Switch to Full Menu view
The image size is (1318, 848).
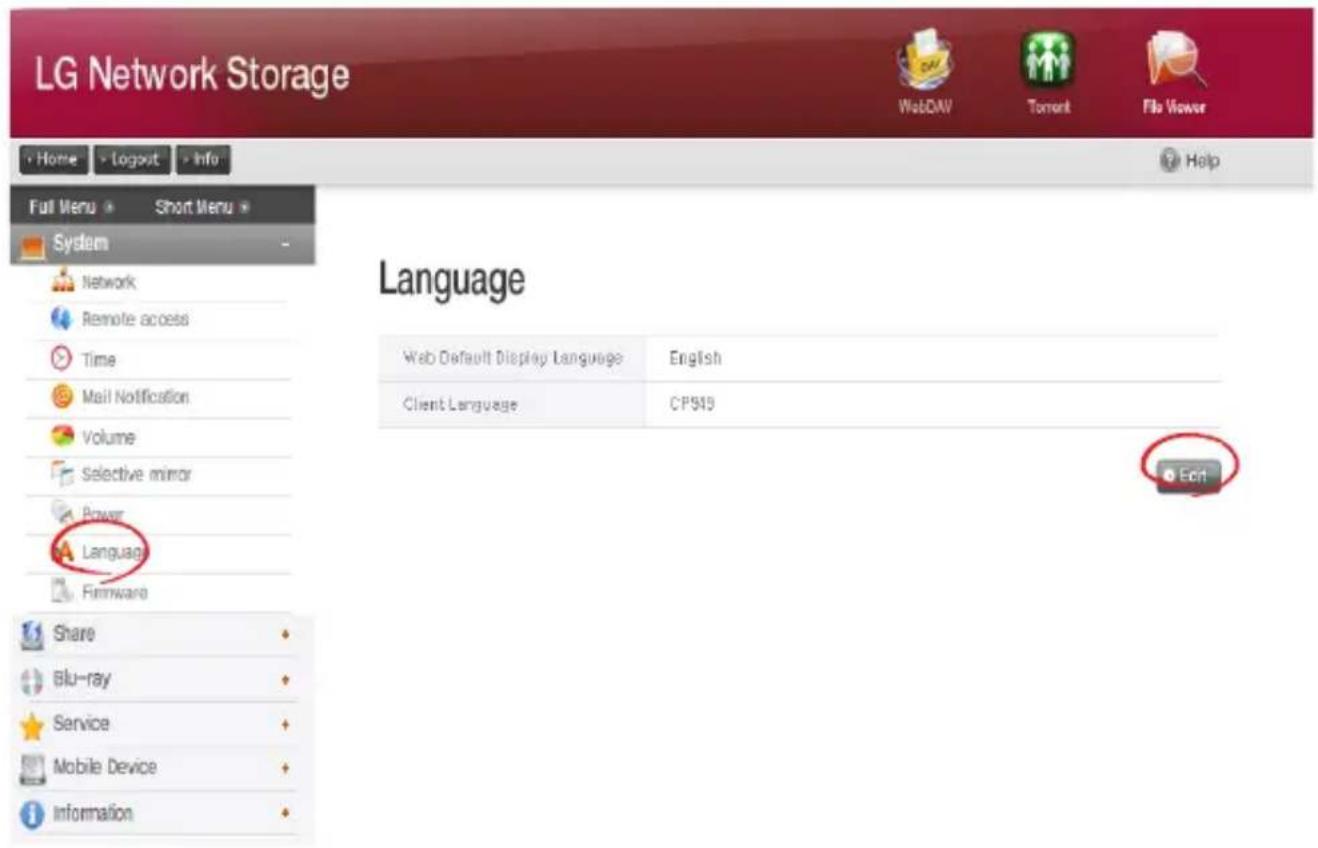click(73, 207)
